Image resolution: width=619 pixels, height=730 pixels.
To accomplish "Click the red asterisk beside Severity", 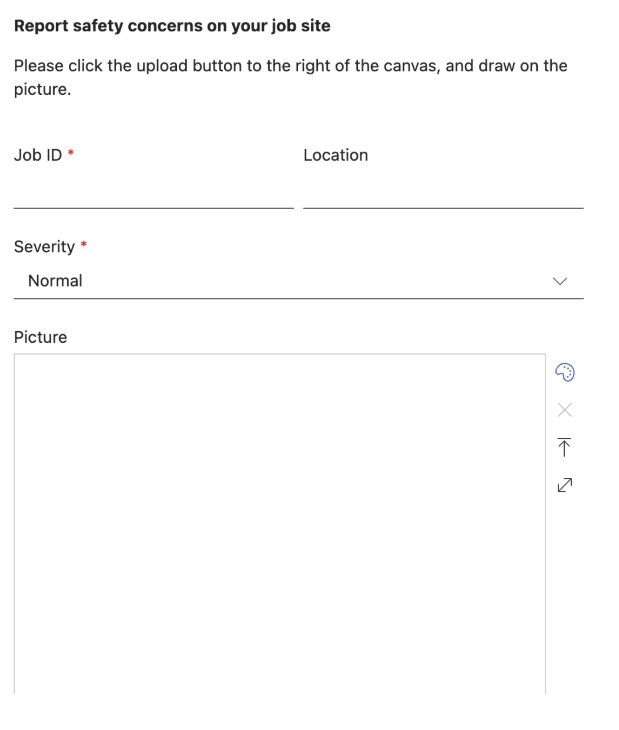I will pos(83,246).
